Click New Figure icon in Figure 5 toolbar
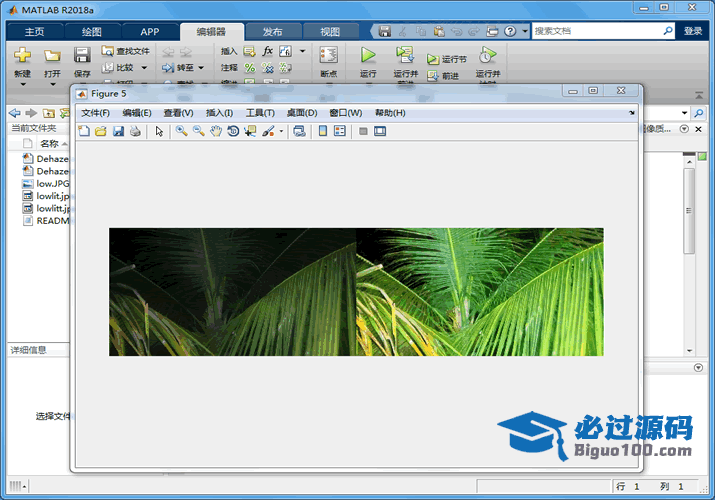Screen dimensions: 715x500 click(x=84, y=131)
